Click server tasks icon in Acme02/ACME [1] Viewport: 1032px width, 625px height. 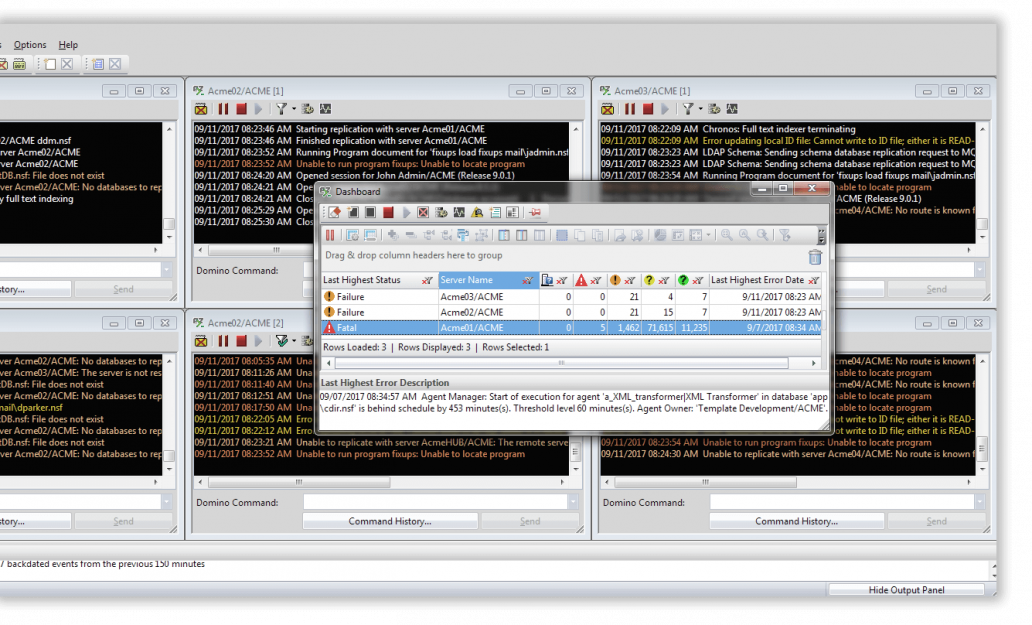(x=307, y=109)
